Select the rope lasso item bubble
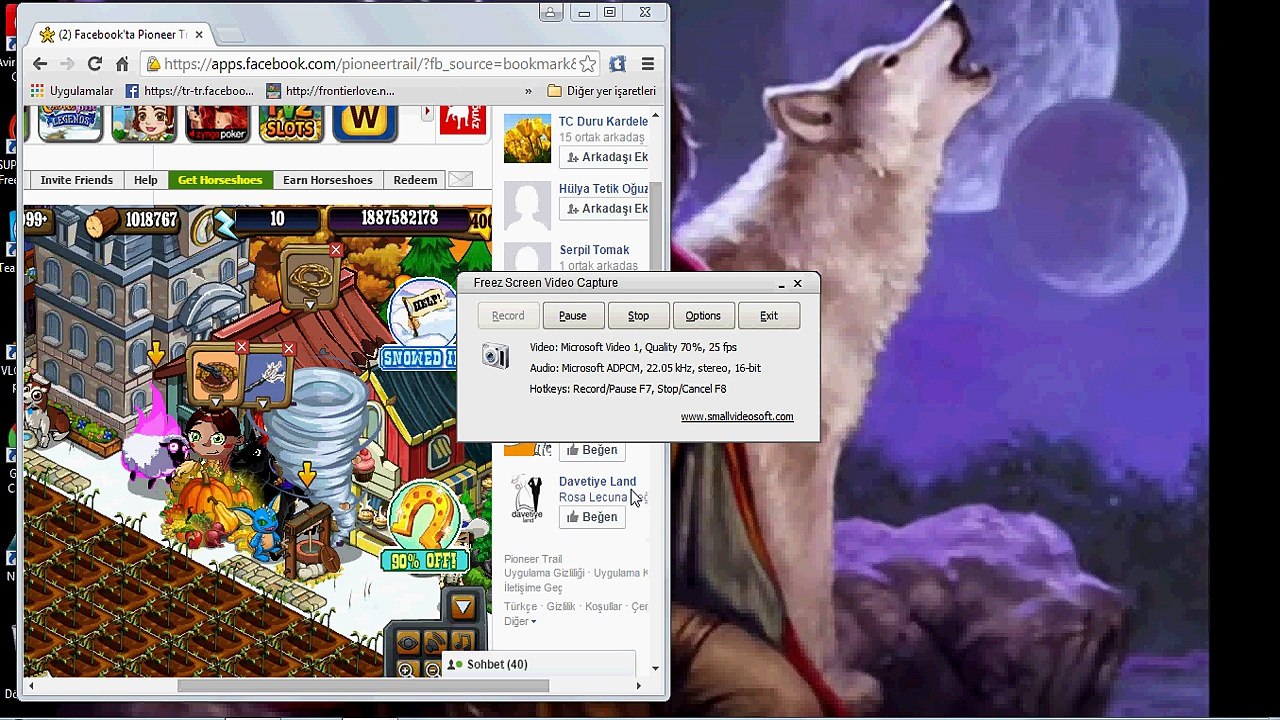Viewport: 1280px width, 720px height. click(308, 279)
